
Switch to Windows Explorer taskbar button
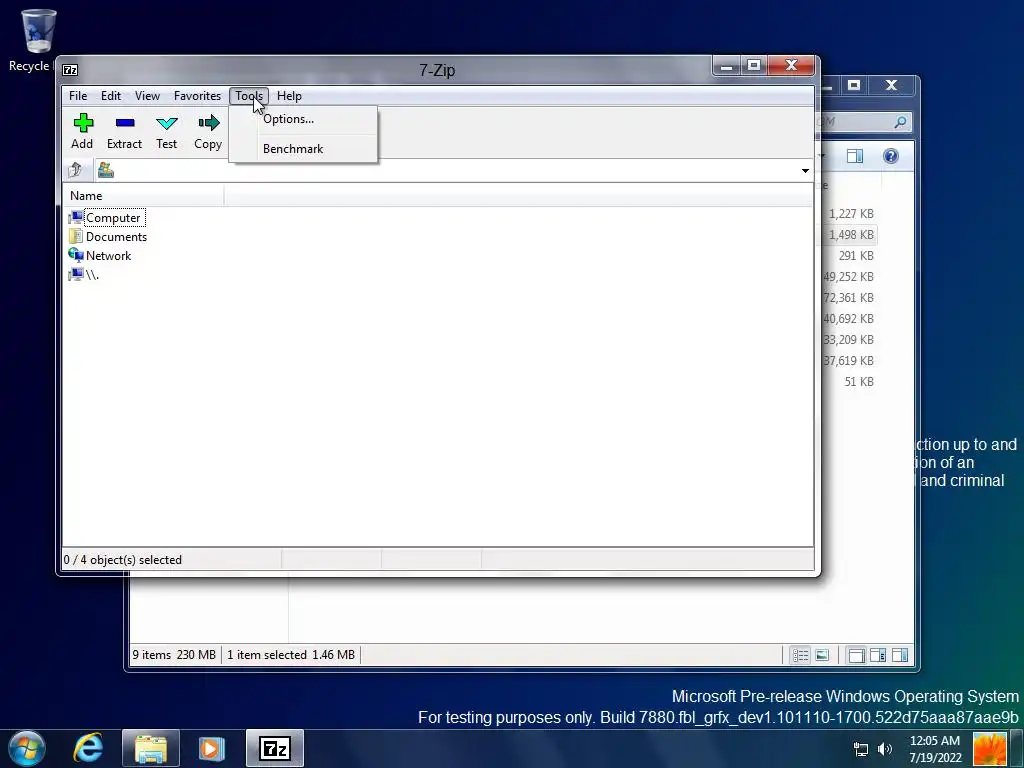151,748
